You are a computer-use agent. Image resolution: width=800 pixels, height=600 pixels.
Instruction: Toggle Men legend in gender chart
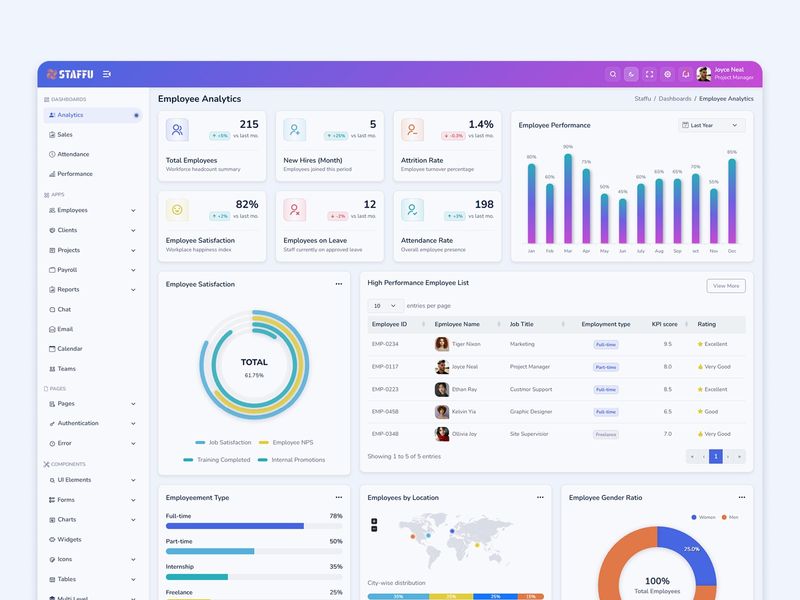point(730,517)
